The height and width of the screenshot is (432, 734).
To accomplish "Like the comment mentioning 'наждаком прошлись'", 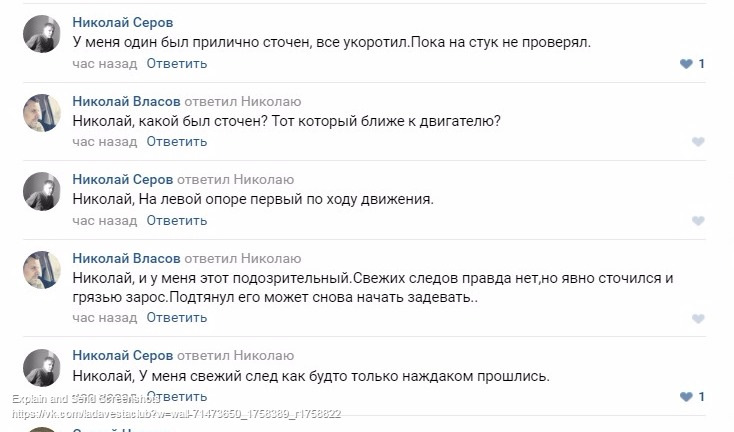I will click(686, 397).
